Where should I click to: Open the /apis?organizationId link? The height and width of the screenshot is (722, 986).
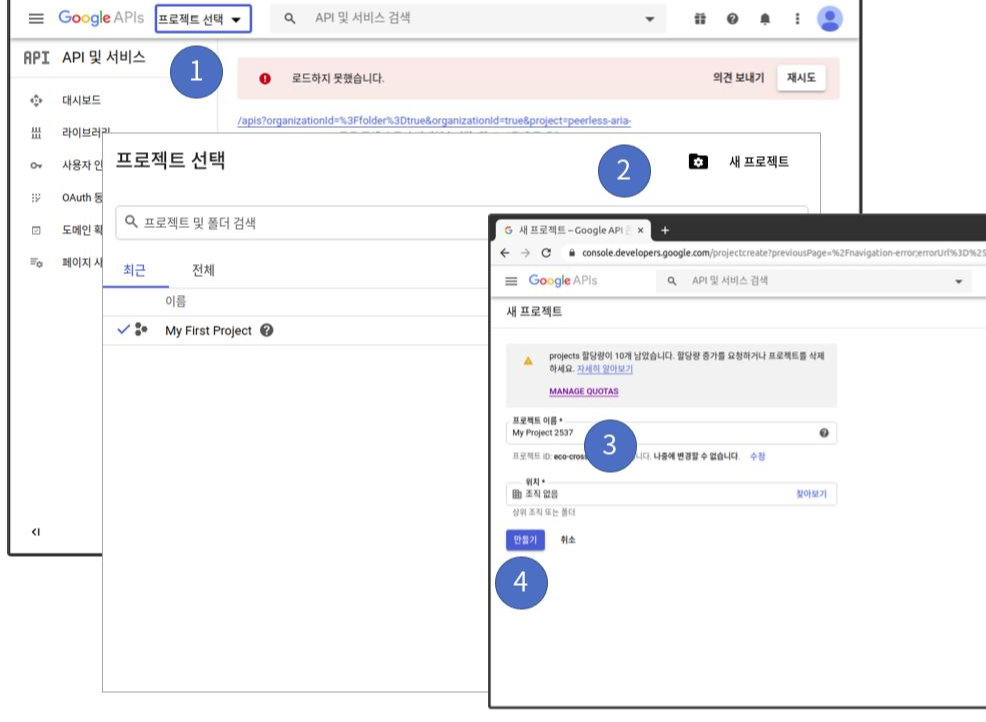click(x=434, y=121)
